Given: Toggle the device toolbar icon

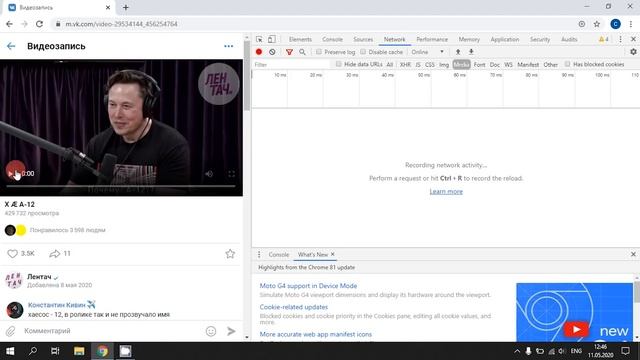Looking at the screenshot, I should tap(271, 39).
